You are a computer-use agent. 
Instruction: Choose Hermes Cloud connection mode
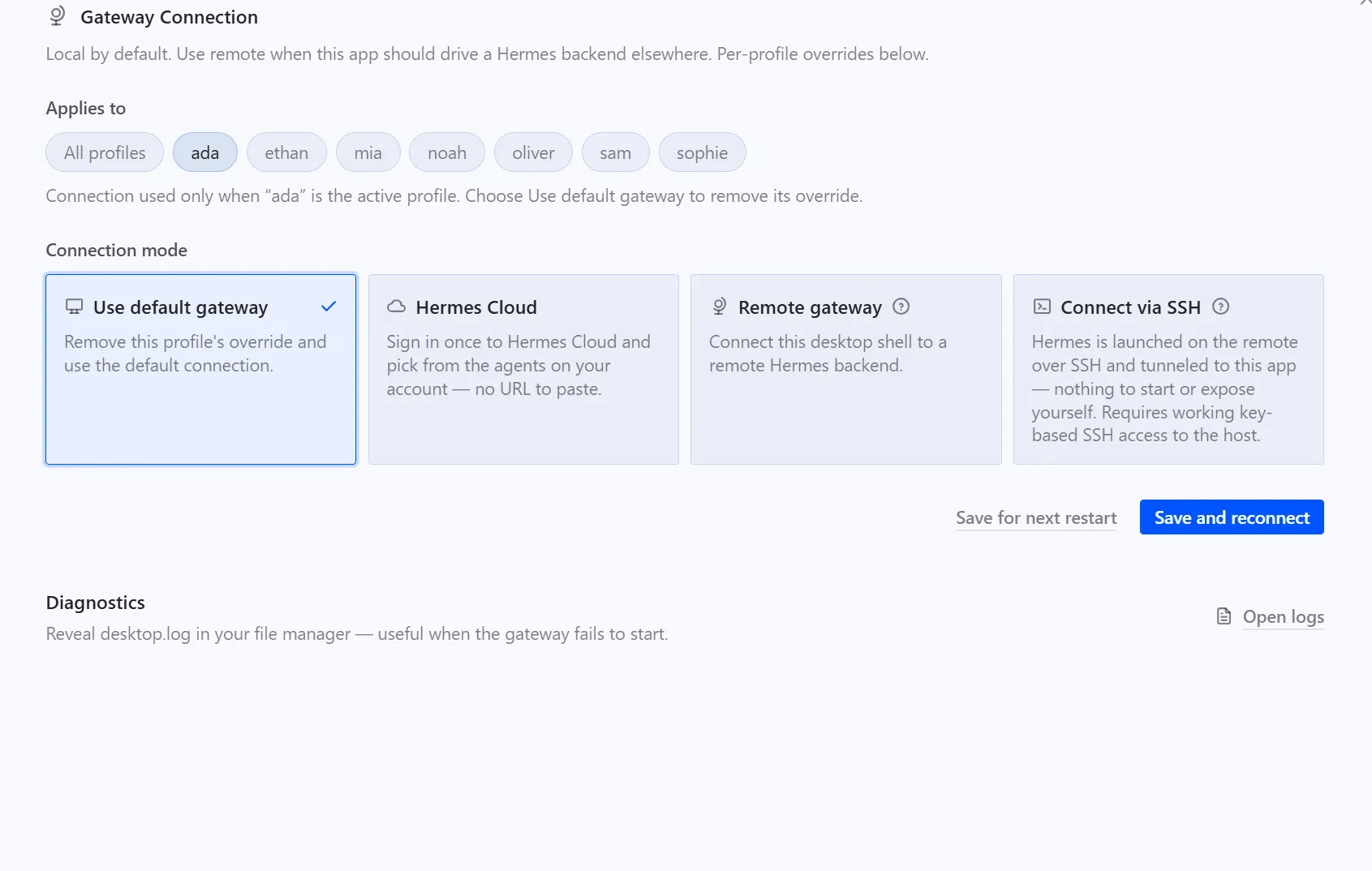[523, 369]
